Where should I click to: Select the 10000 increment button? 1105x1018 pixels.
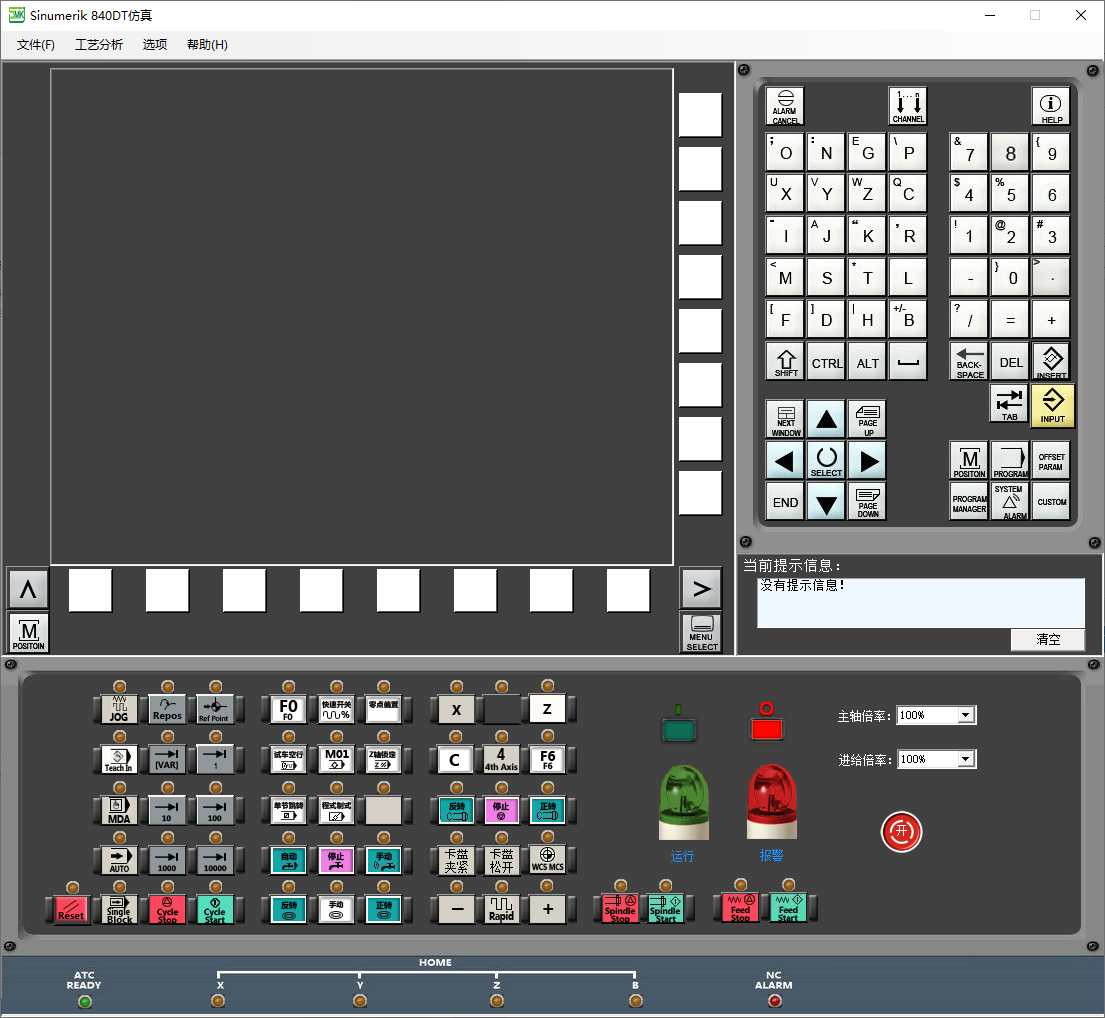(x=214, y=859)
